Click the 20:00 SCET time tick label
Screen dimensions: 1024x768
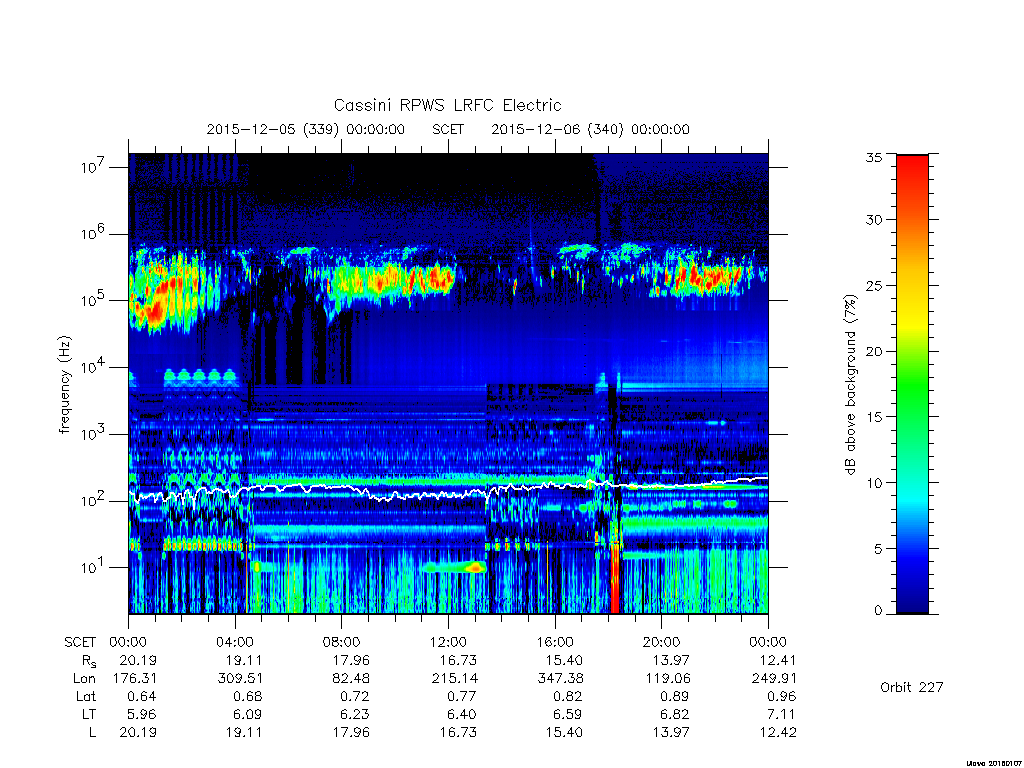click(661, 642)
